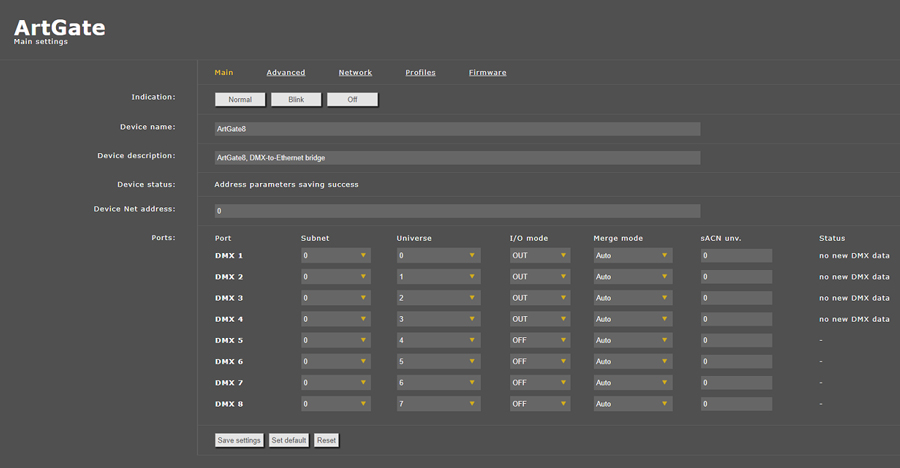Open DMX 8 Universe dropdown
This screenshot has width=900, height=468.
pos(439,404)
